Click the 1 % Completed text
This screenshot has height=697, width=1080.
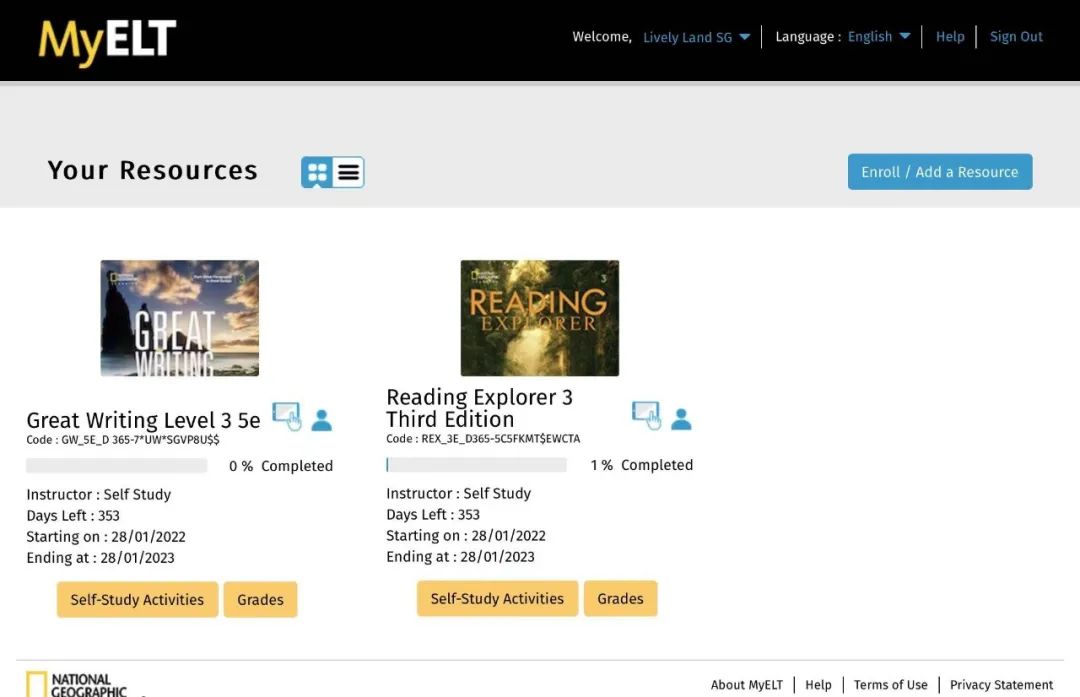click(641, 465)
